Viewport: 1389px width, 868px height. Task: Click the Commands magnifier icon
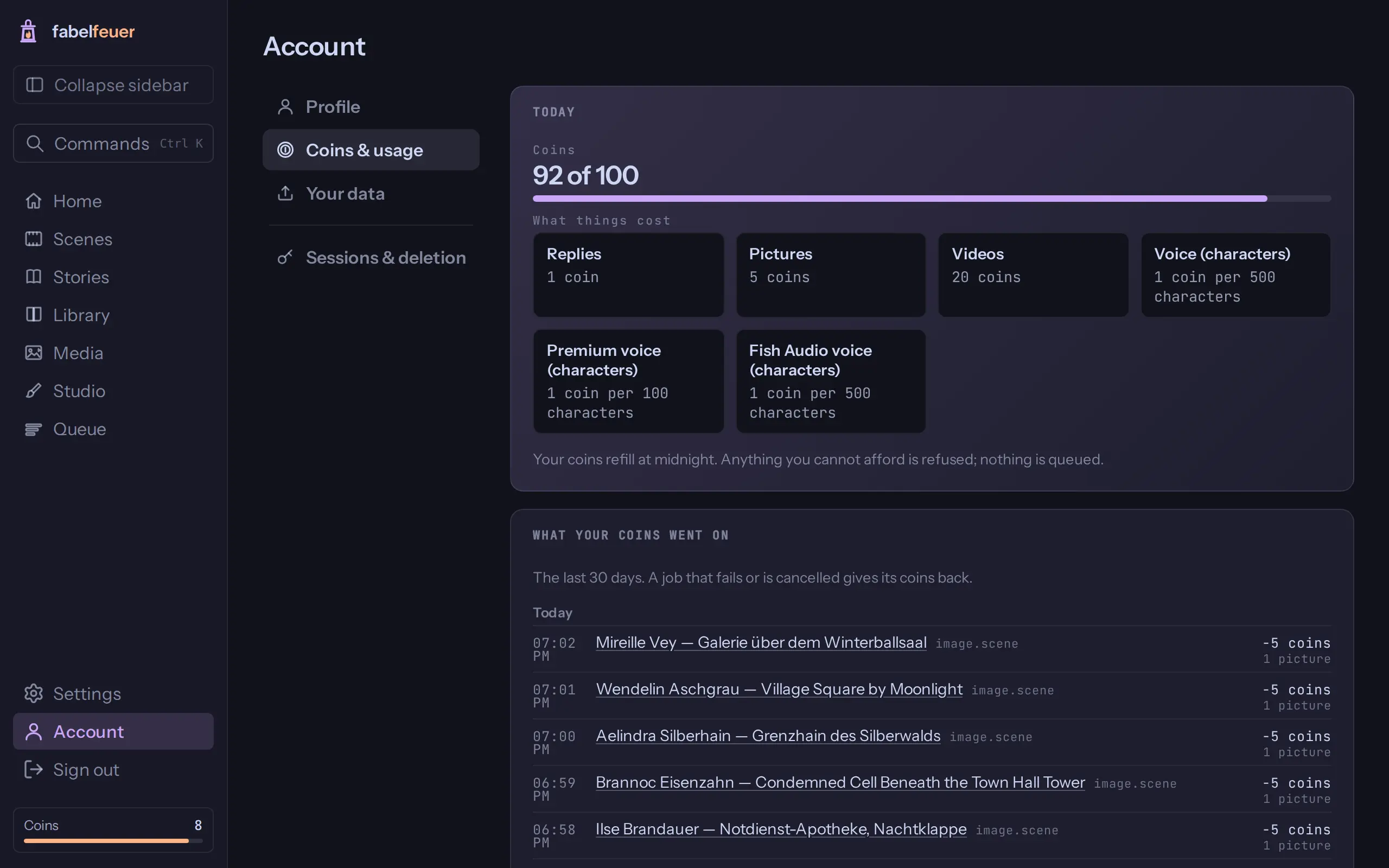pos(35,144)
